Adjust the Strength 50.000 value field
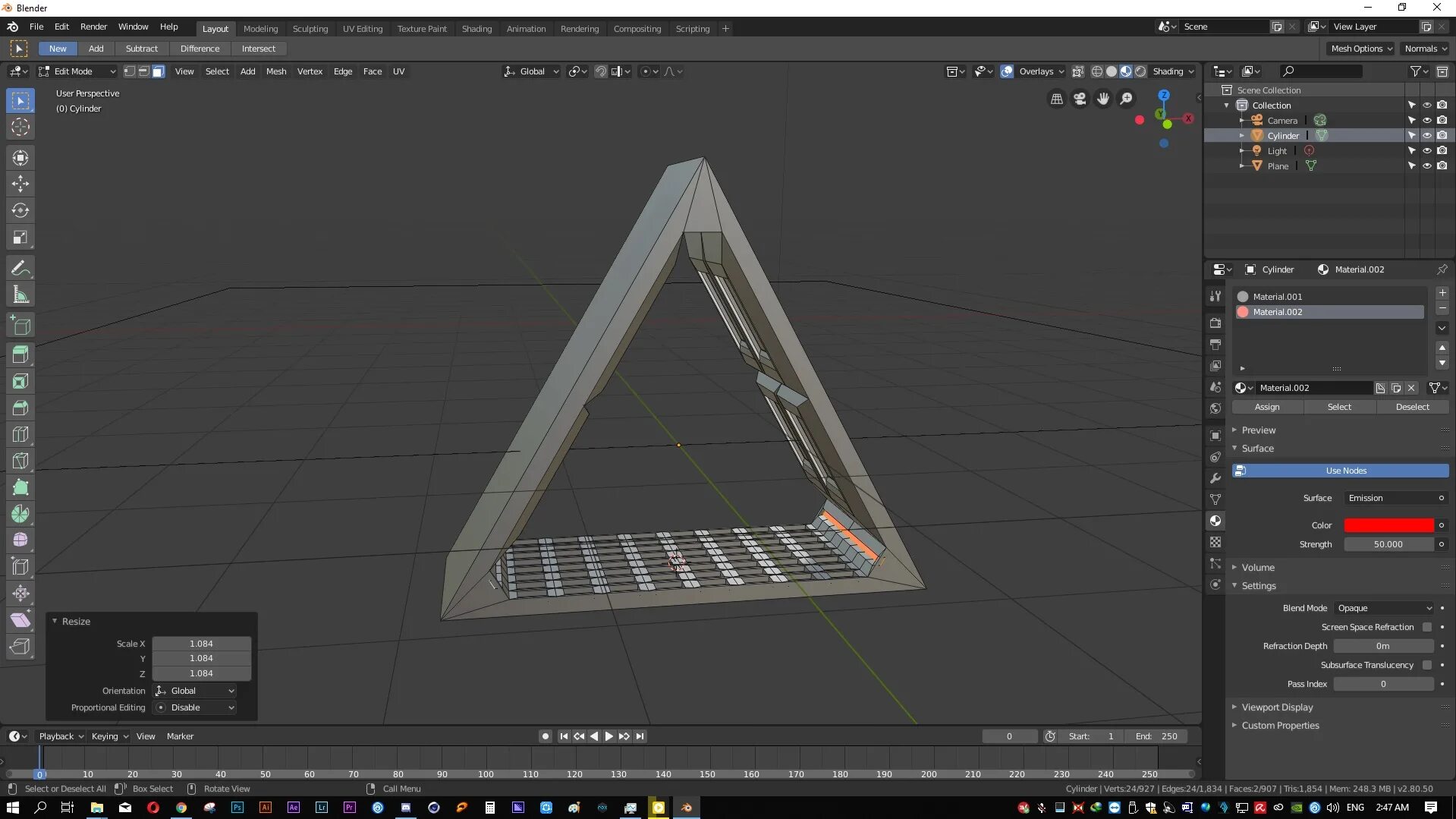The width and height of the screenshot is (1456, 819). (x=1388, y=544)
